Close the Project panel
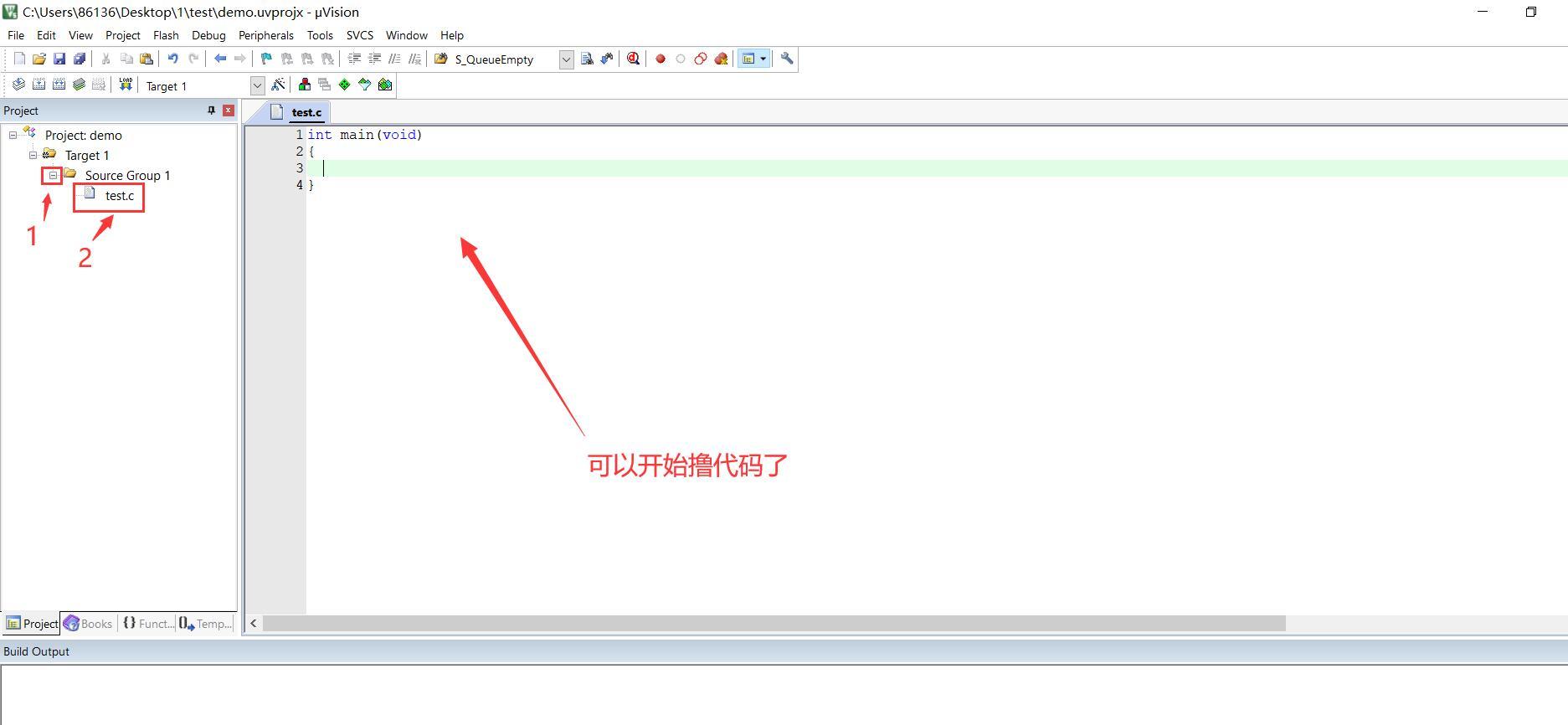 pos(228,111)
